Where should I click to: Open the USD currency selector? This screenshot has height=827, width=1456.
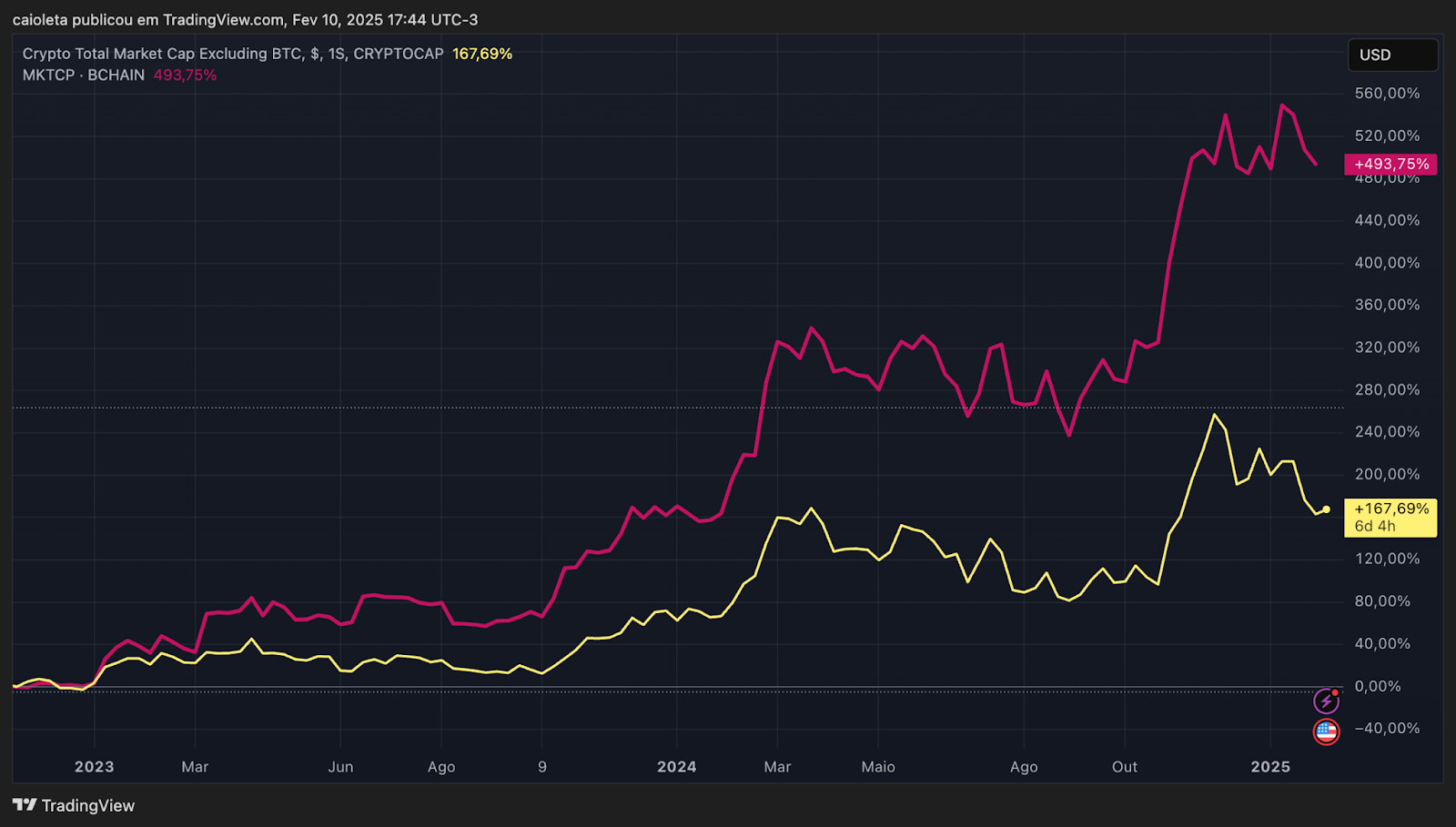pyautogui.click(x=1392, y=55)
